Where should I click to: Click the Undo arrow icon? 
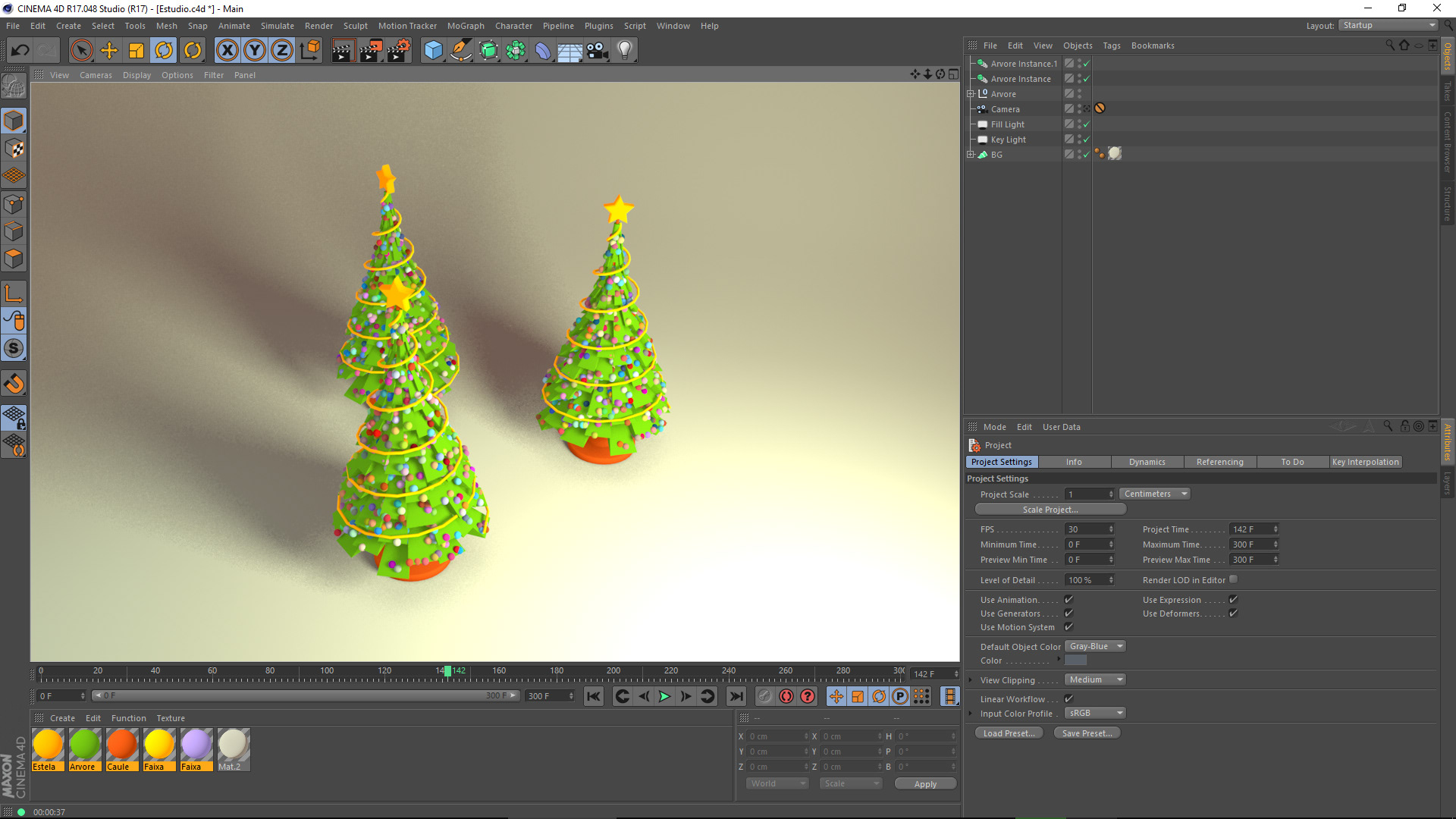[20, 51]
